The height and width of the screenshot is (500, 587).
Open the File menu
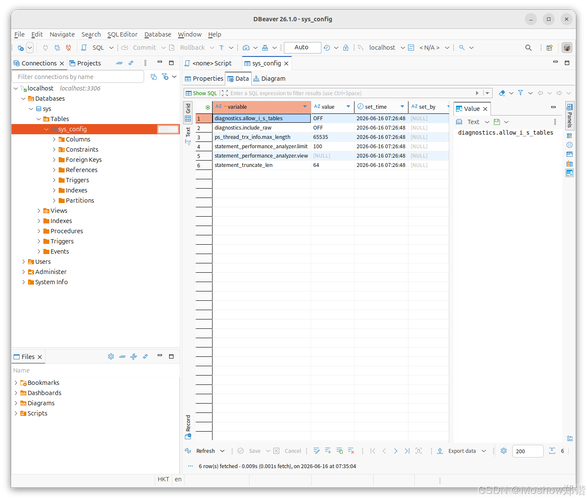coord(19,34)
